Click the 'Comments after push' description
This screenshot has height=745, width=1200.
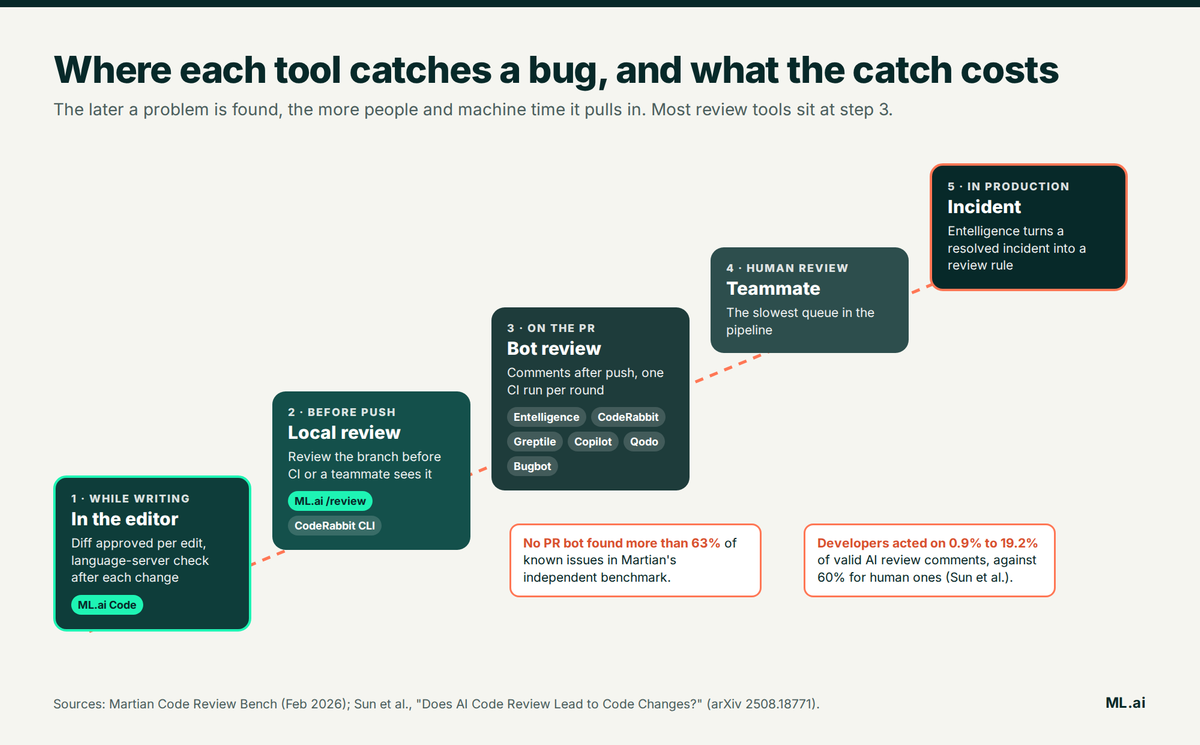[x=585, y=381]
